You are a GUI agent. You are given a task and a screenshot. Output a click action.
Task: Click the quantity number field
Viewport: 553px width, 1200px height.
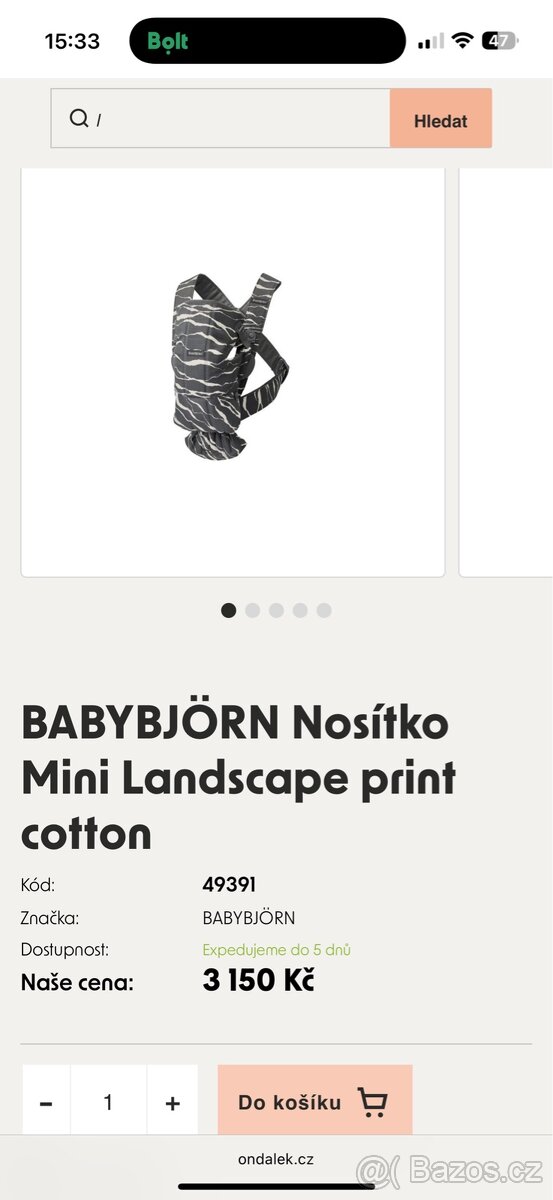[108, 1102]
